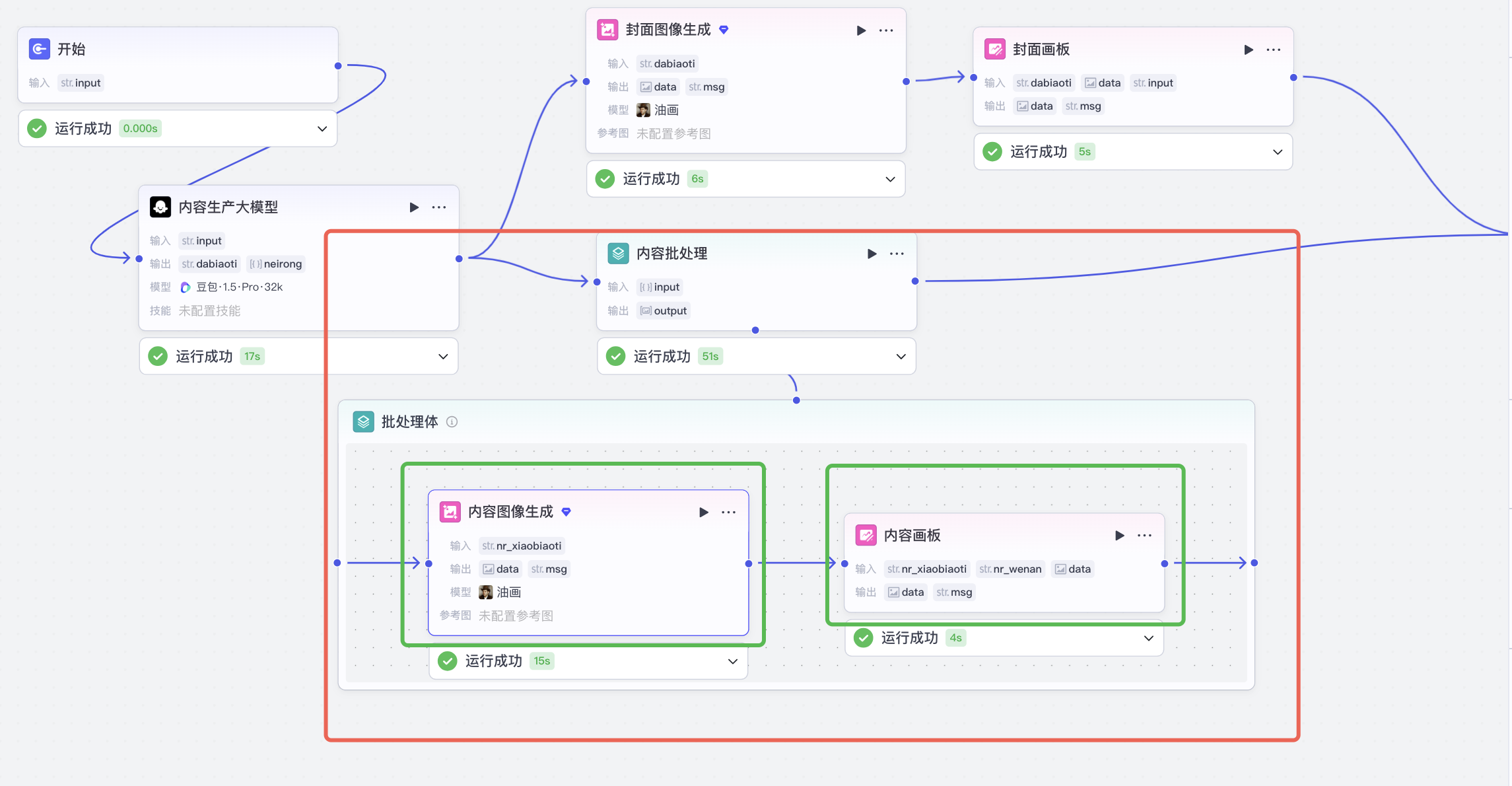Expand the 内容图像生成 15s run result

click(x=732, y=661)
